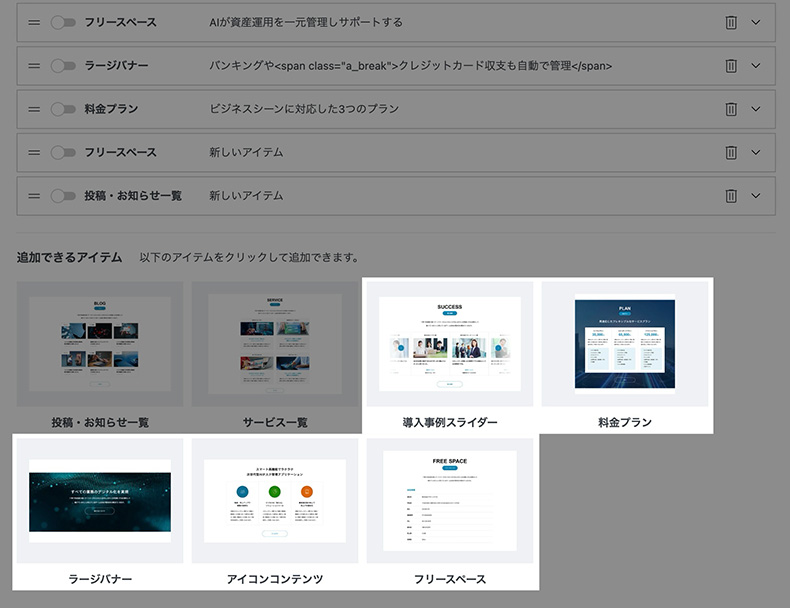The width and height of the screenshot is (790, 608).
Task: Click trash icon for AIが資産運用 フリースペース row
Action: click(731, 22)
